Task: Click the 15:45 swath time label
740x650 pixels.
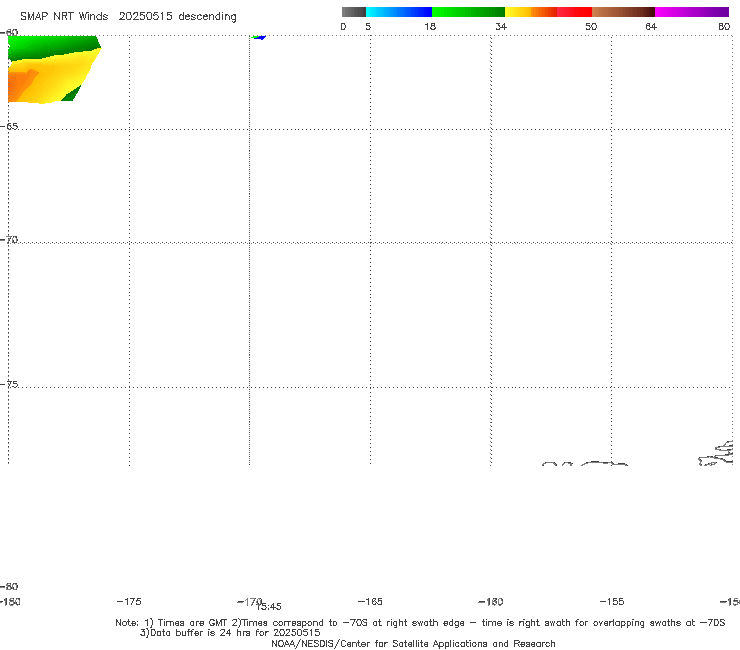Action: click(x=269, y=607)
